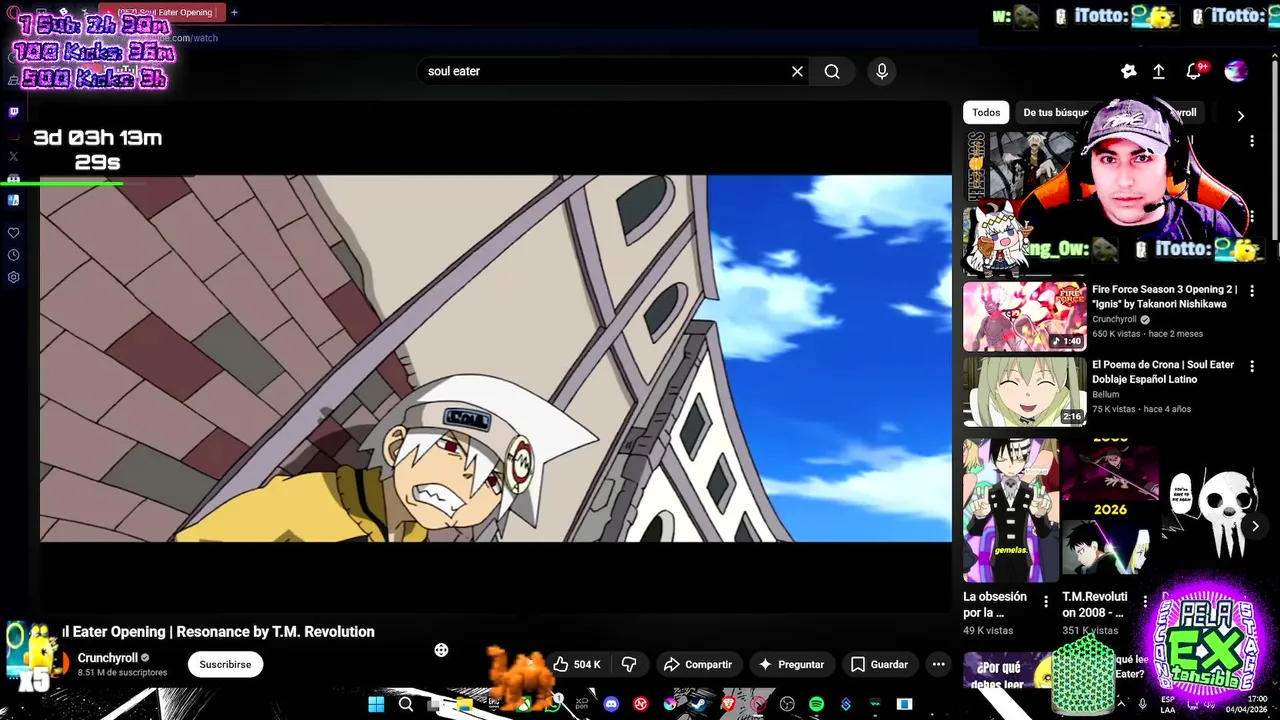1280x720 pixels.
Task: Open the La obsesión por la short
Action: coord(1010,511)
